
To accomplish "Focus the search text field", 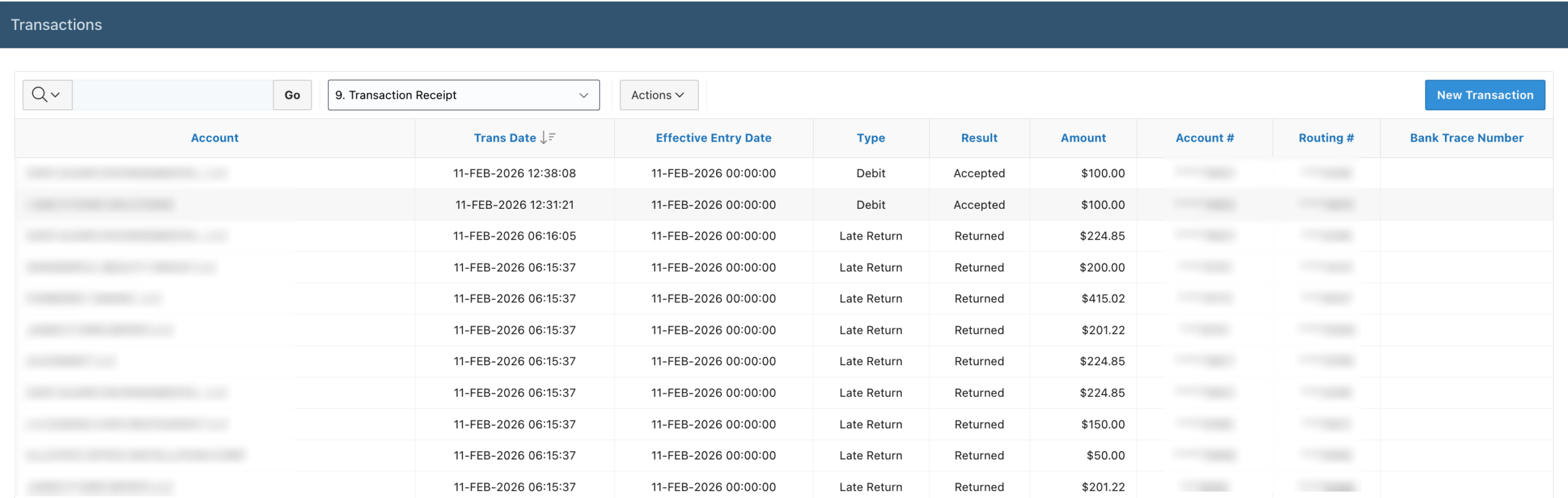I will tap(173, 95).
